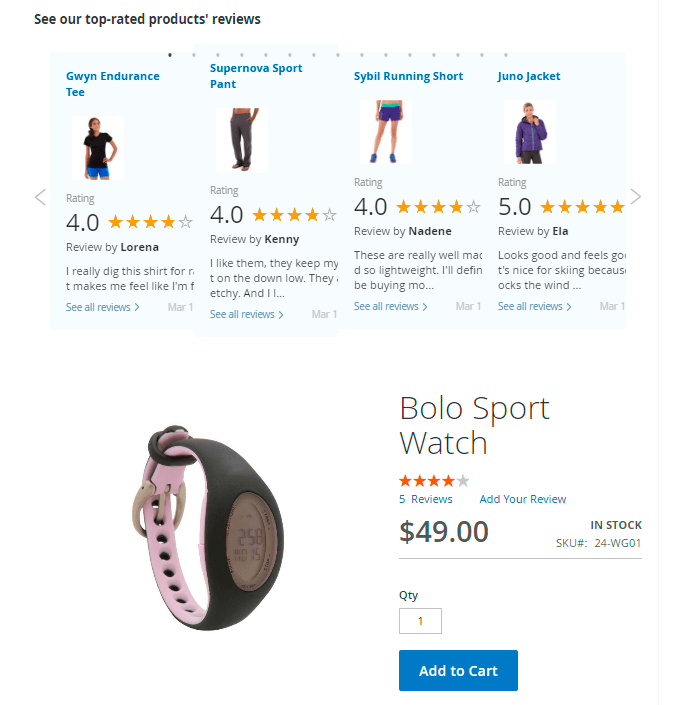Click Add Your Review link

point(523,499)
